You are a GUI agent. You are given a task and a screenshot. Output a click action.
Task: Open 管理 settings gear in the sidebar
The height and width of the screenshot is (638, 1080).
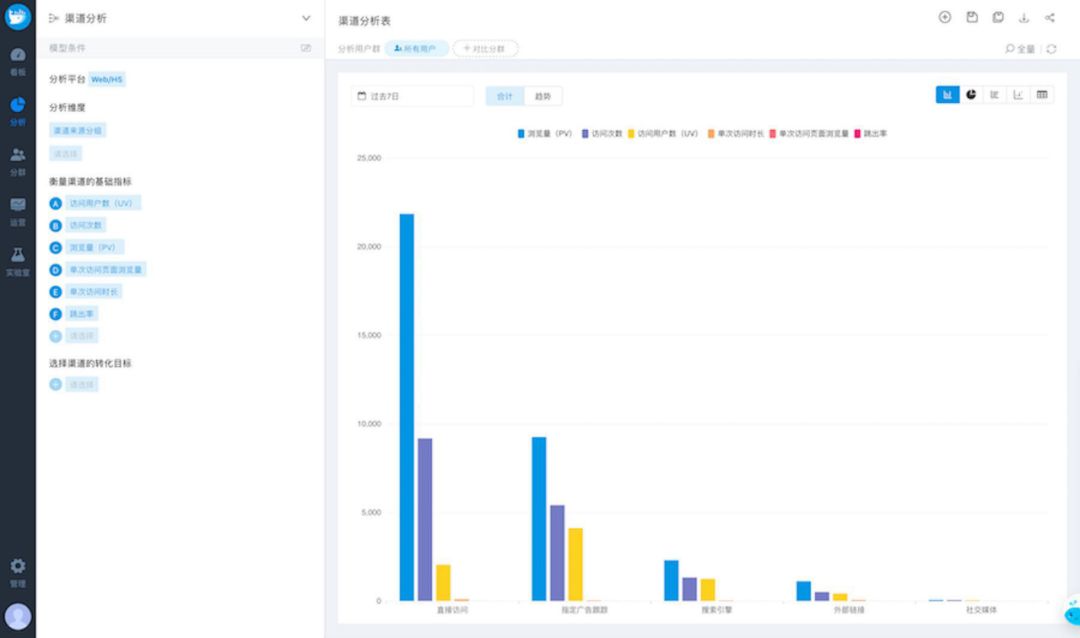(17, 571)
